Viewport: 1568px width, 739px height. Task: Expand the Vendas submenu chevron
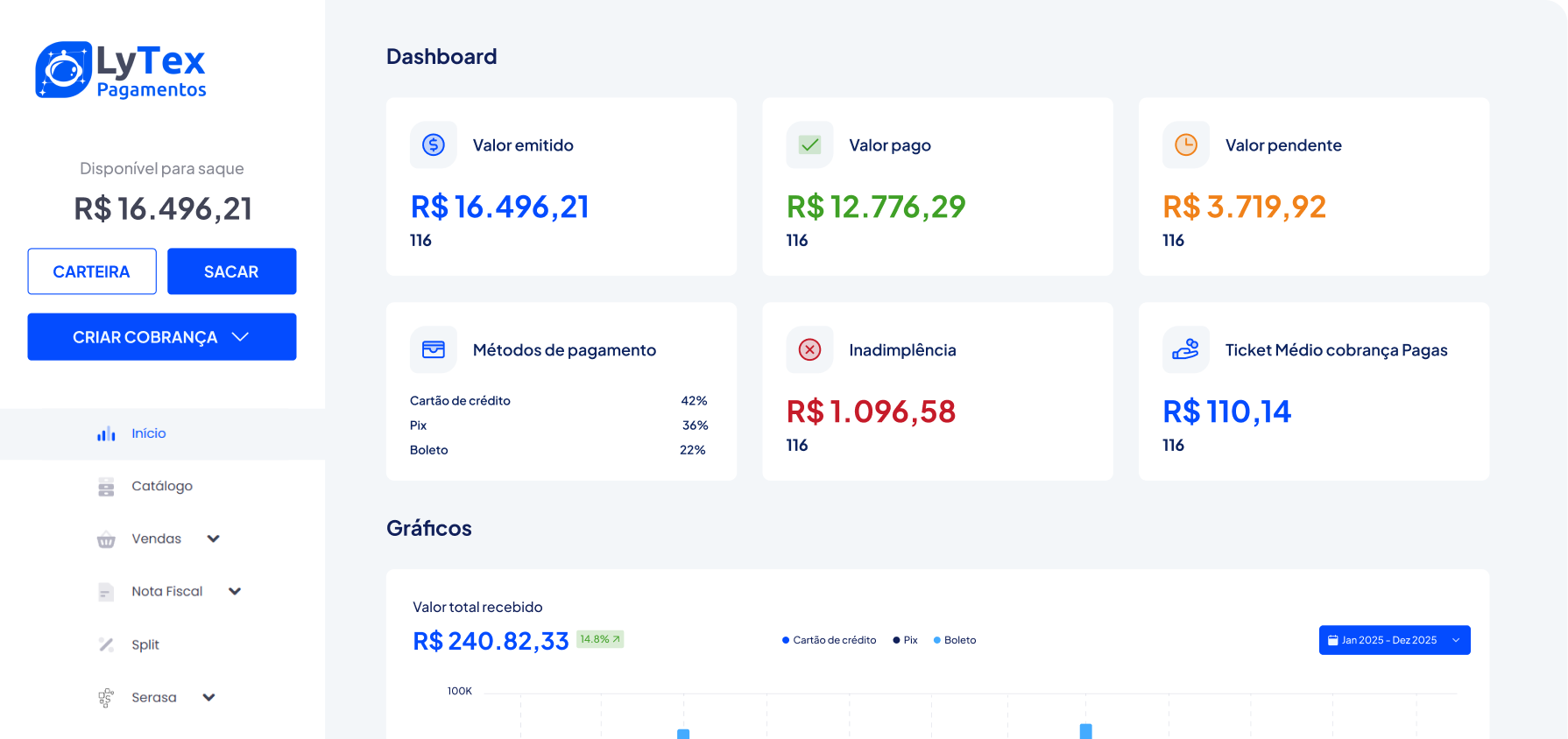click(213, 538)
